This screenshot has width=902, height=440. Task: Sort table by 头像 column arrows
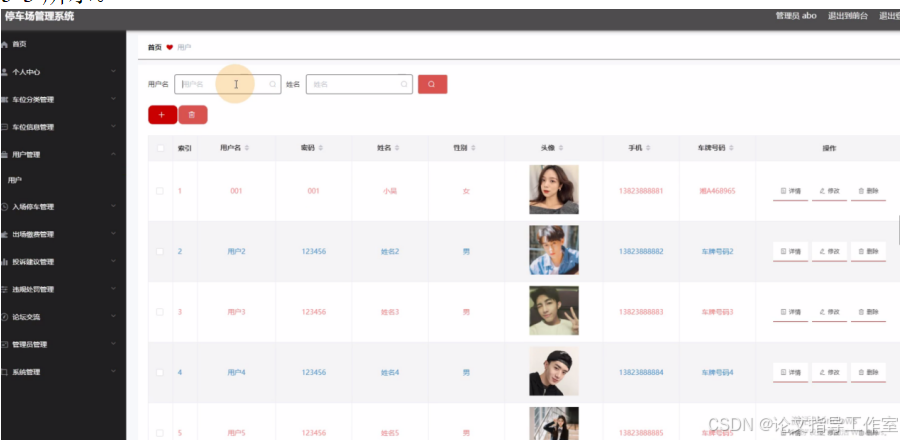point(561,148)
